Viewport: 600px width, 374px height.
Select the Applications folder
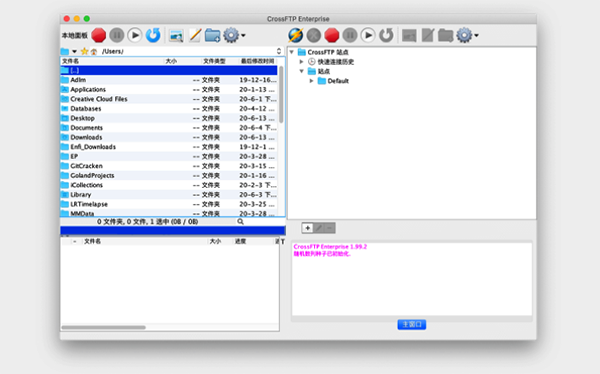click(x=169, y=90)
